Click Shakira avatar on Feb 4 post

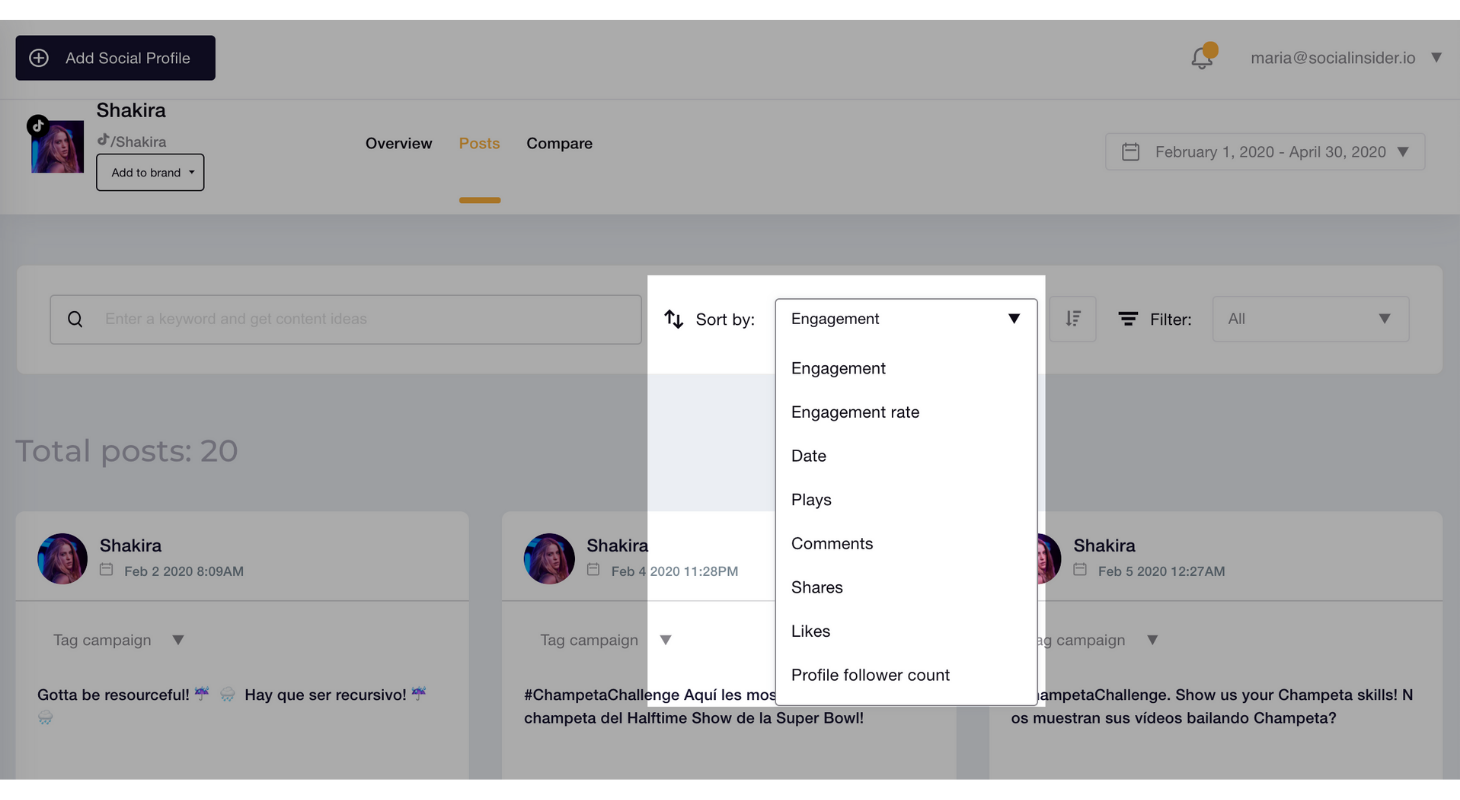[x=549, y=558]
